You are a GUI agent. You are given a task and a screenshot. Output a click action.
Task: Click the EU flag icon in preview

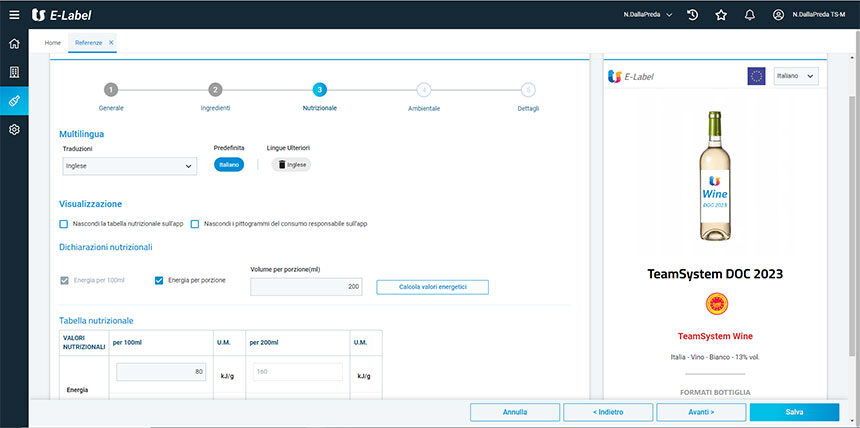[x=756, y=76]
